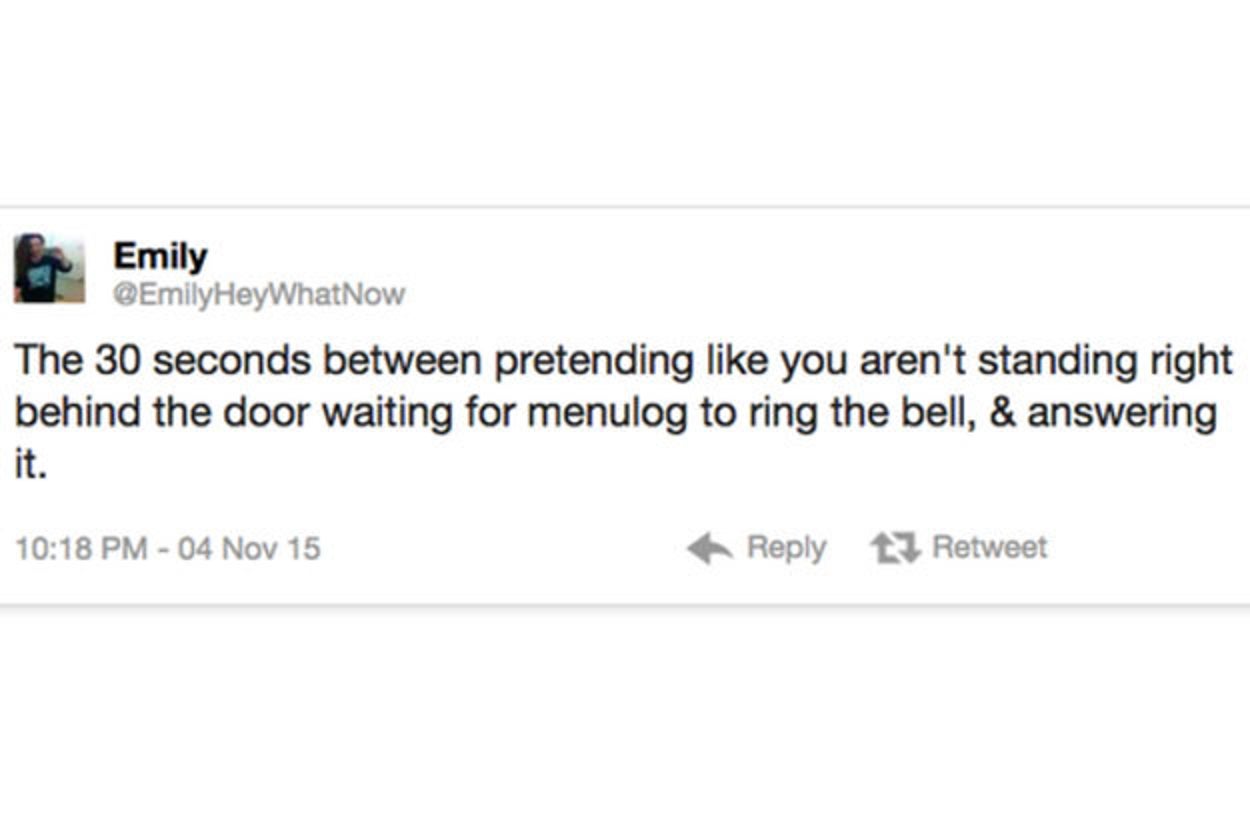Click the ampersand symbol in the tweet
This screenshot has height=830, width=1250.
click(1002, 412)
